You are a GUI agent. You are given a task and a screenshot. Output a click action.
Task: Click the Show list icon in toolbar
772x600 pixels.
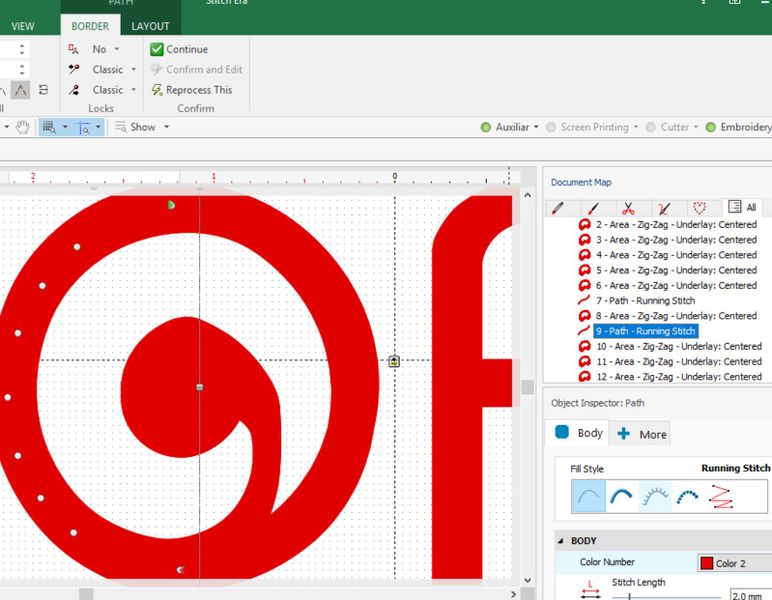[x=121, y=127]
